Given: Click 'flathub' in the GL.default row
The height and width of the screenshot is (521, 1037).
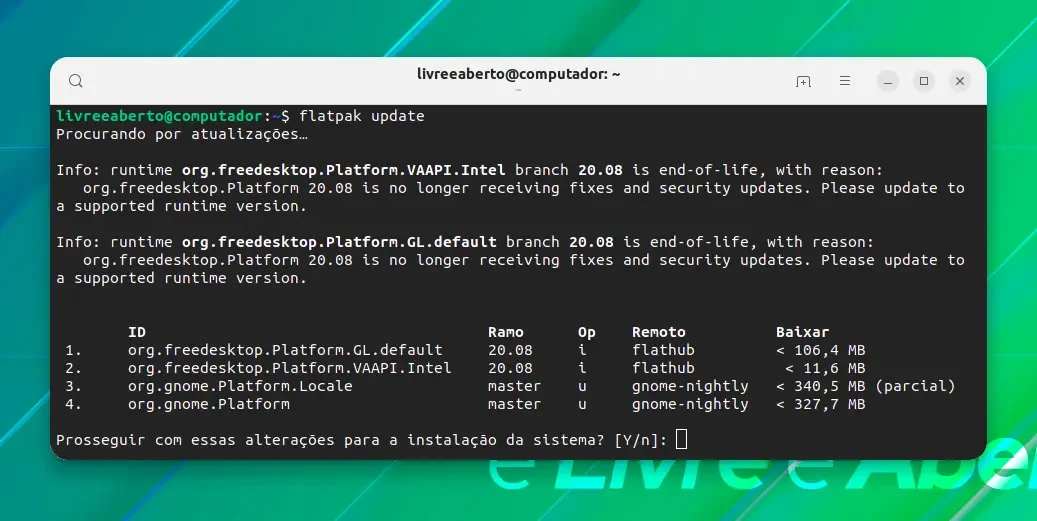Looking at the screenshot, I should tap(663, 350).
